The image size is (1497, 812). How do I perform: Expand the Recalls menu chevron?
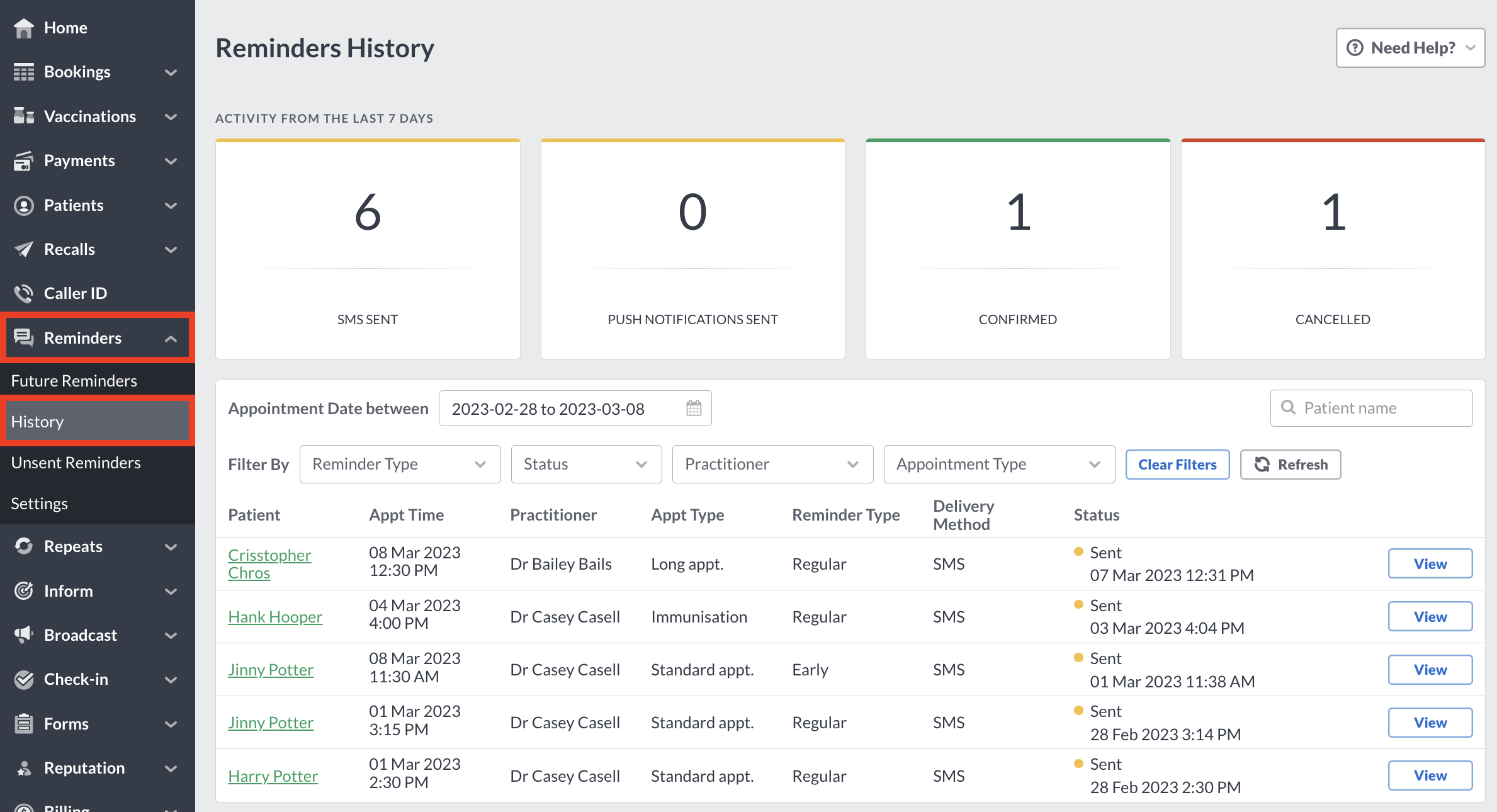click(171, 250)
